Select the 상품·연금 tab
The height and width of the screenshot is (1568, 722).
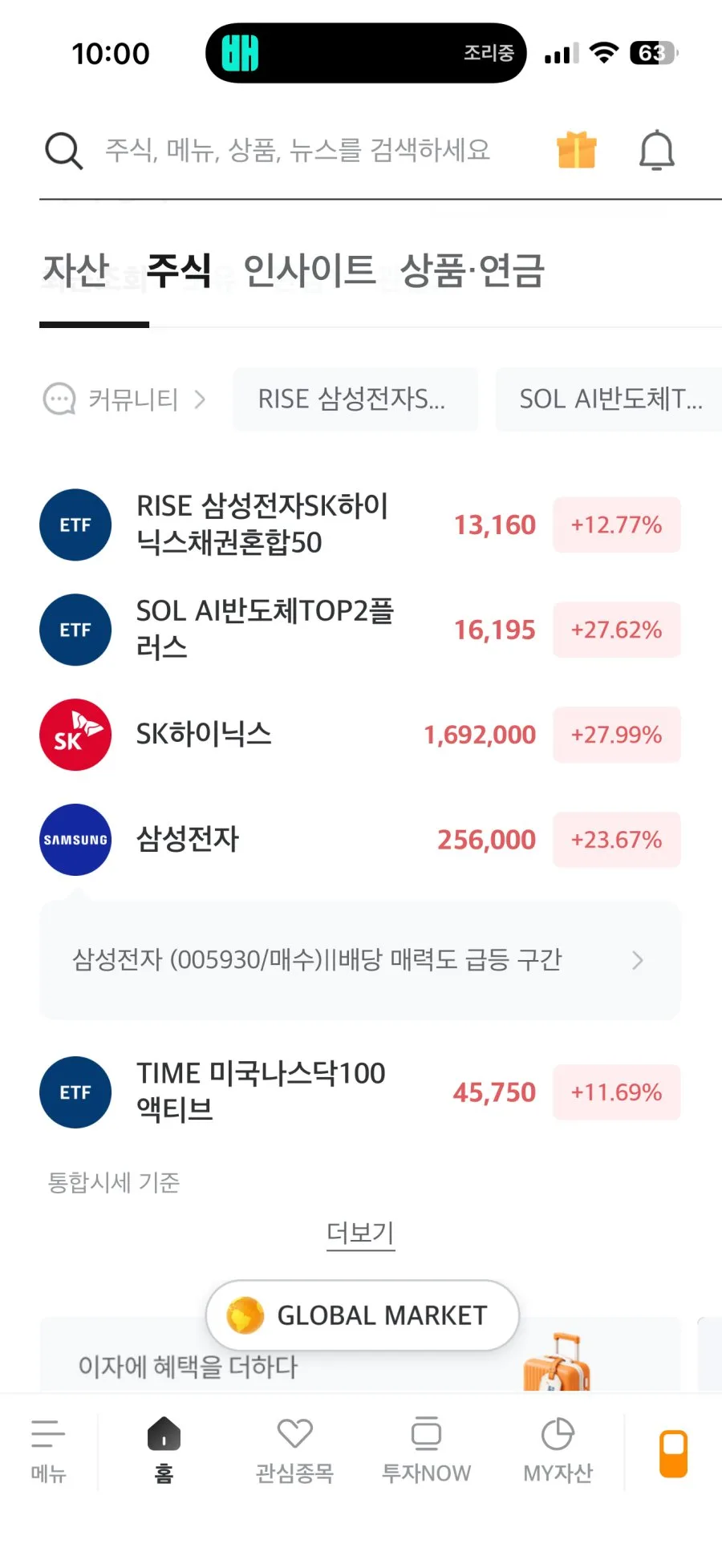[x=473, y=270]
